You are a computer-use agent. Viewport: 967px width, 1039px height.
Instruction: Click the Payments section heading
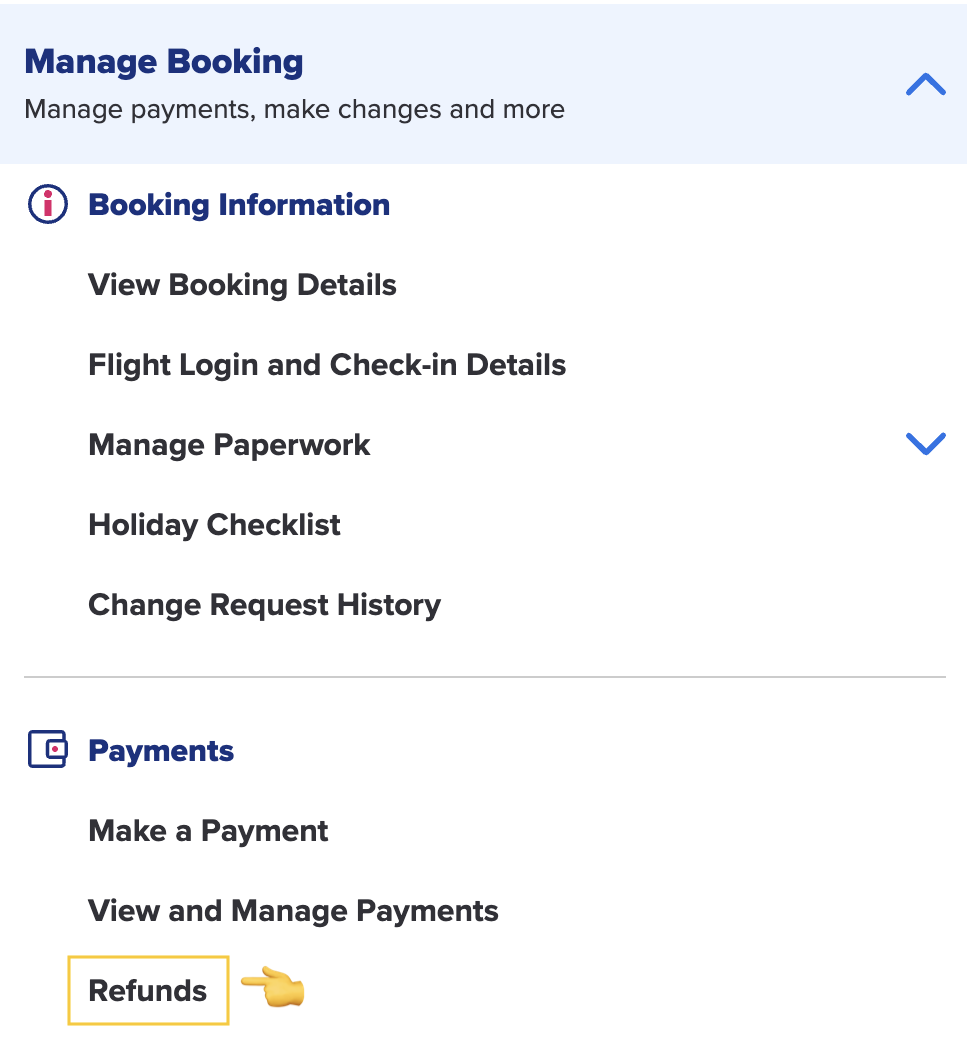point(161,751)
